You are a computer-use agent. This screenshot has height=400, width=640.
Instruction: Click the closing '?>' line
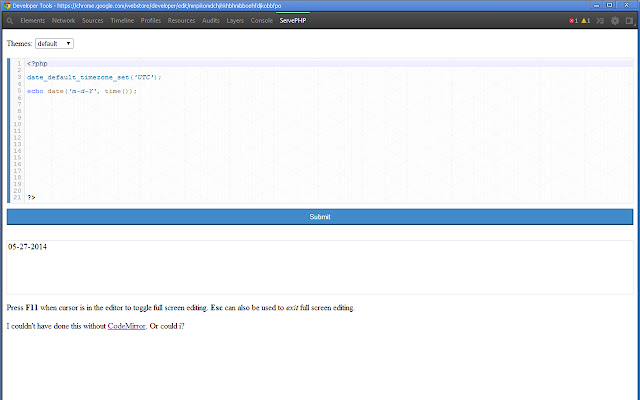31,198
